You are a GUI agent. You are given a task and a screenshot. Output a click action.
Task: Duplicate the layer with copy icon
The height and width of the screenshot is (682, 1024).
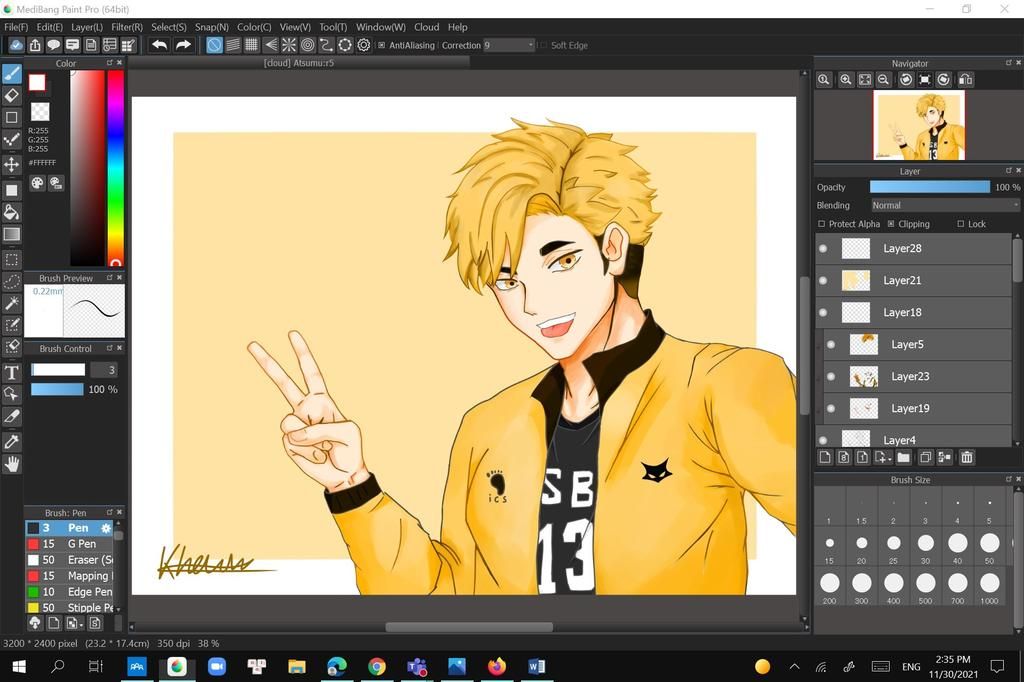click(x=925, y=457)
